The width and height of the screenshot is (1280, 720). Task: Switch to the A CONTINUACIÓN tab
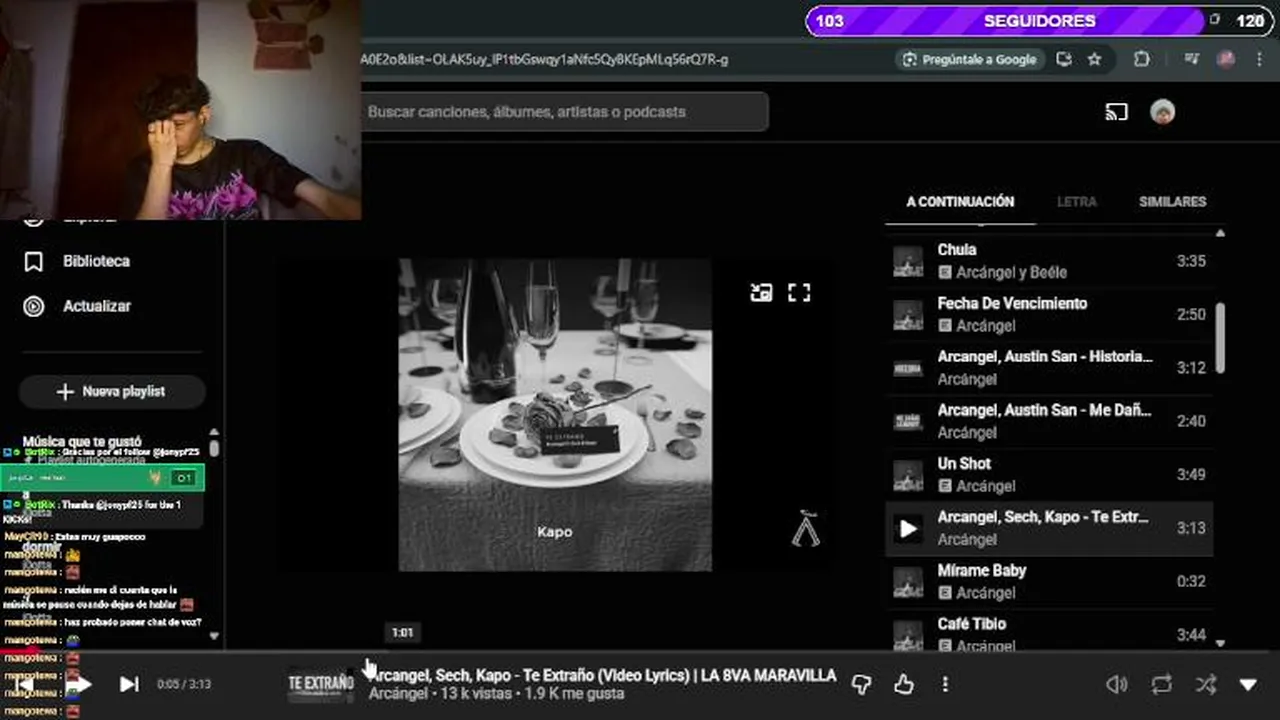960,201
